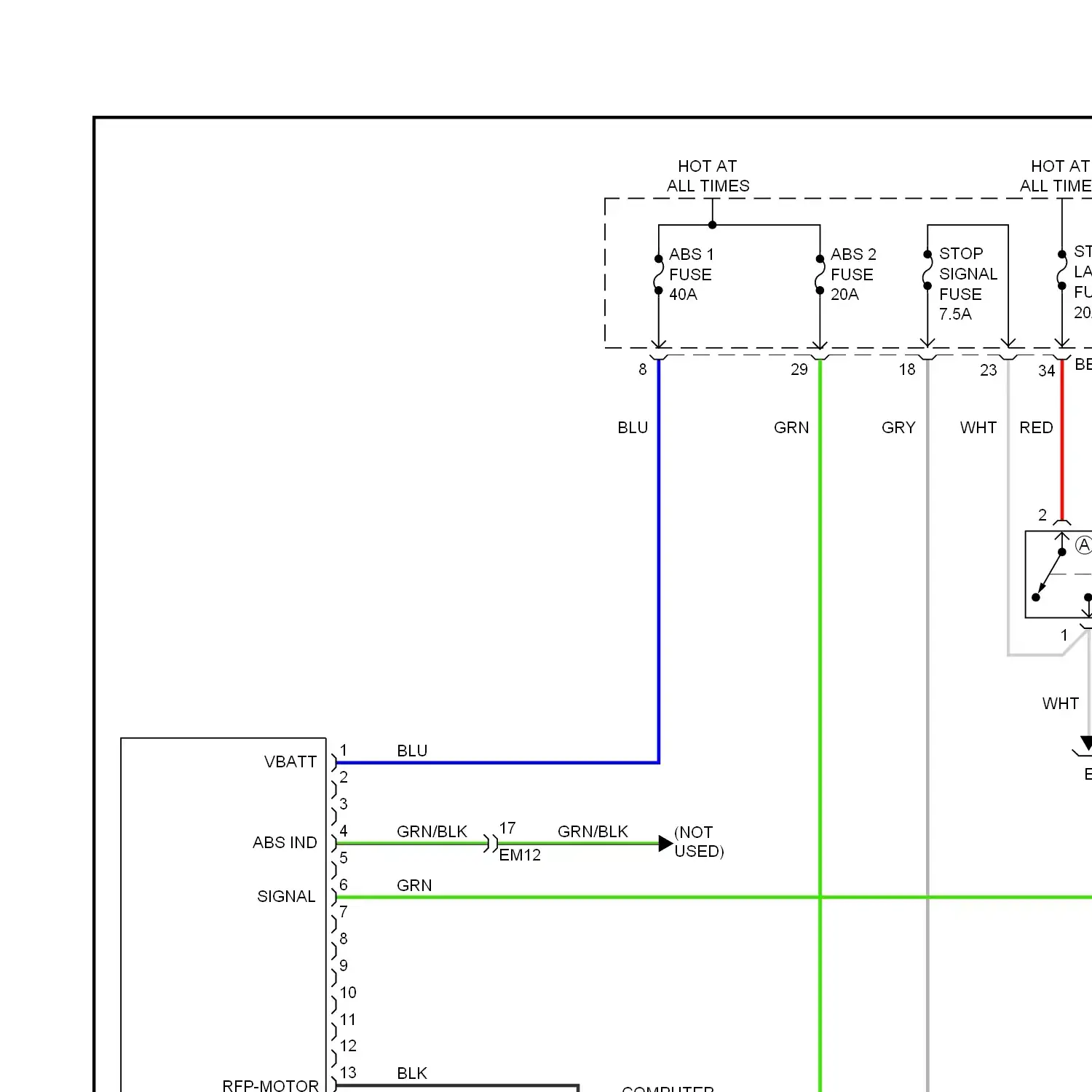This screenshot has width=1092, height=1092.
Task: Click the ABS 2 FUSE 20A label
Action: [x=853, y=274]
